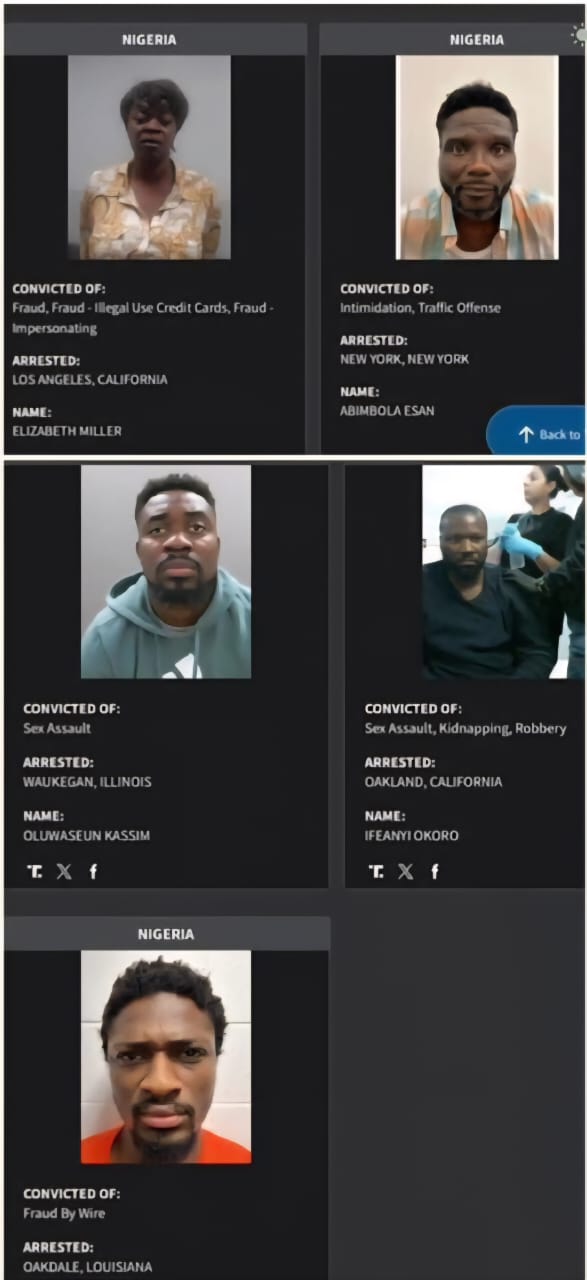
Task: Select the name ELIZABETH MILLER
Action: click(x=67, y=431)
